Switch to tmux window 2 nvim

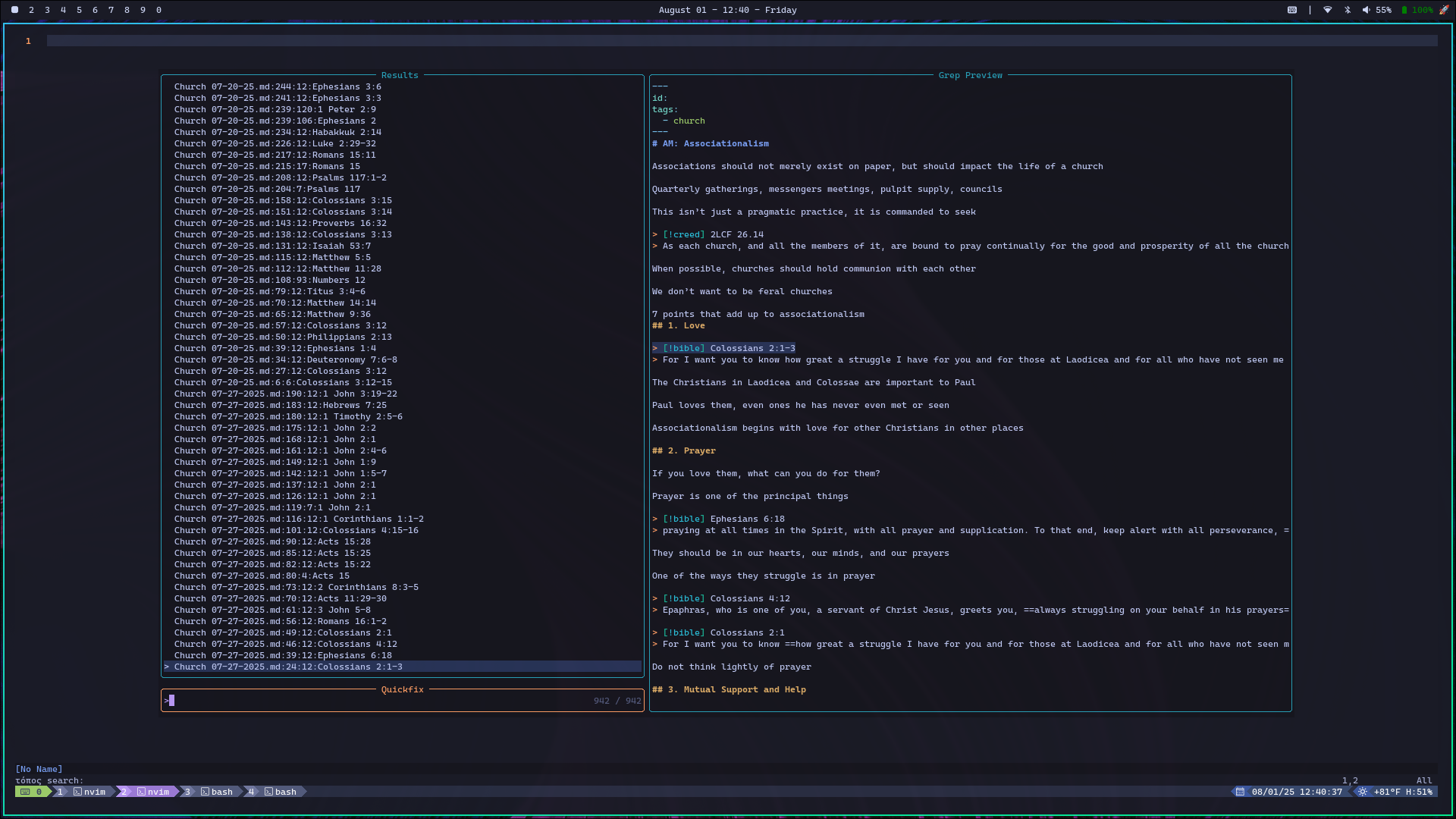pyautogui.click(x=147, y=792)
